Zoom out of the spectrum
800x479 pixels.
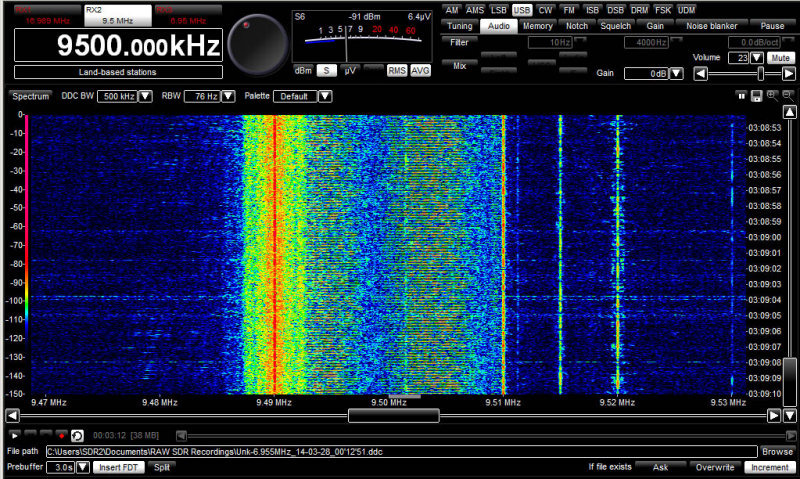pyautogui.click(x=788, y=95)
